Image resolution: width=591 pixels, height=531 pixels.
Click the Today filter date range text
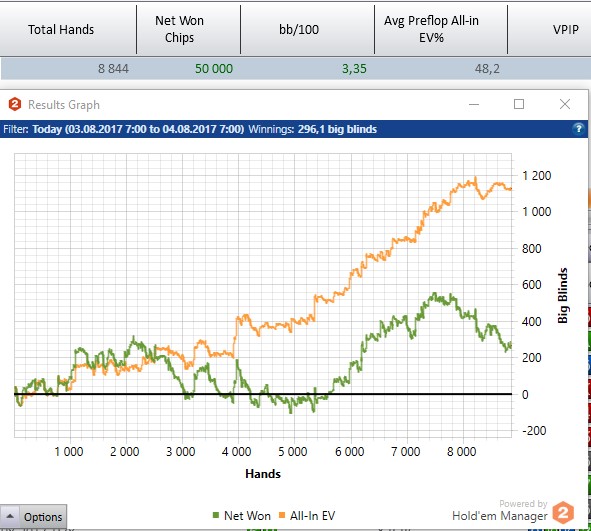pyautogui.click(x=138, y=129)
